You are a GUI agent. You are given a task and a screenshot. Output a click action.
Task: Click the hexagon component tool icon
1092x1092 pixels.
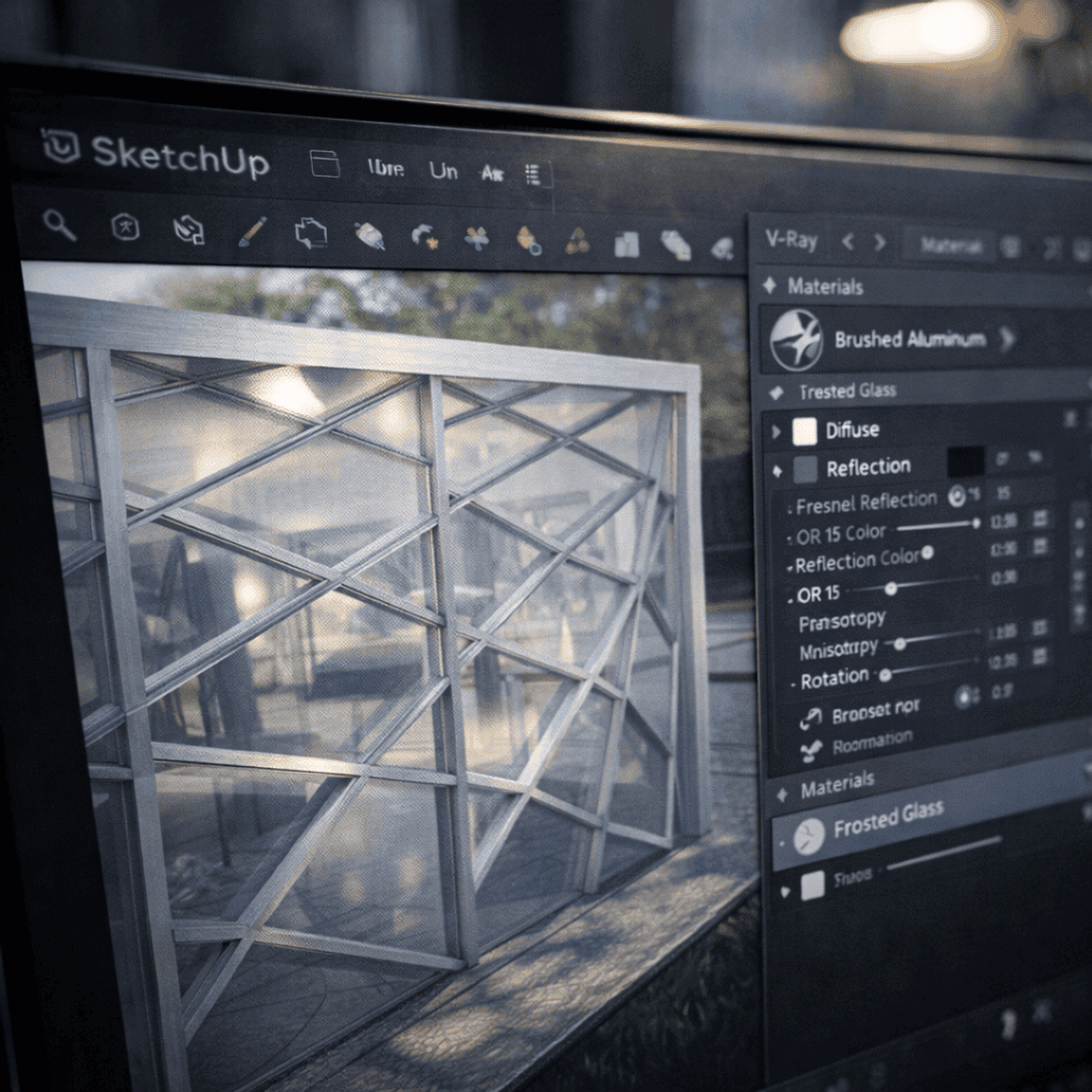(x=126, y=227)
